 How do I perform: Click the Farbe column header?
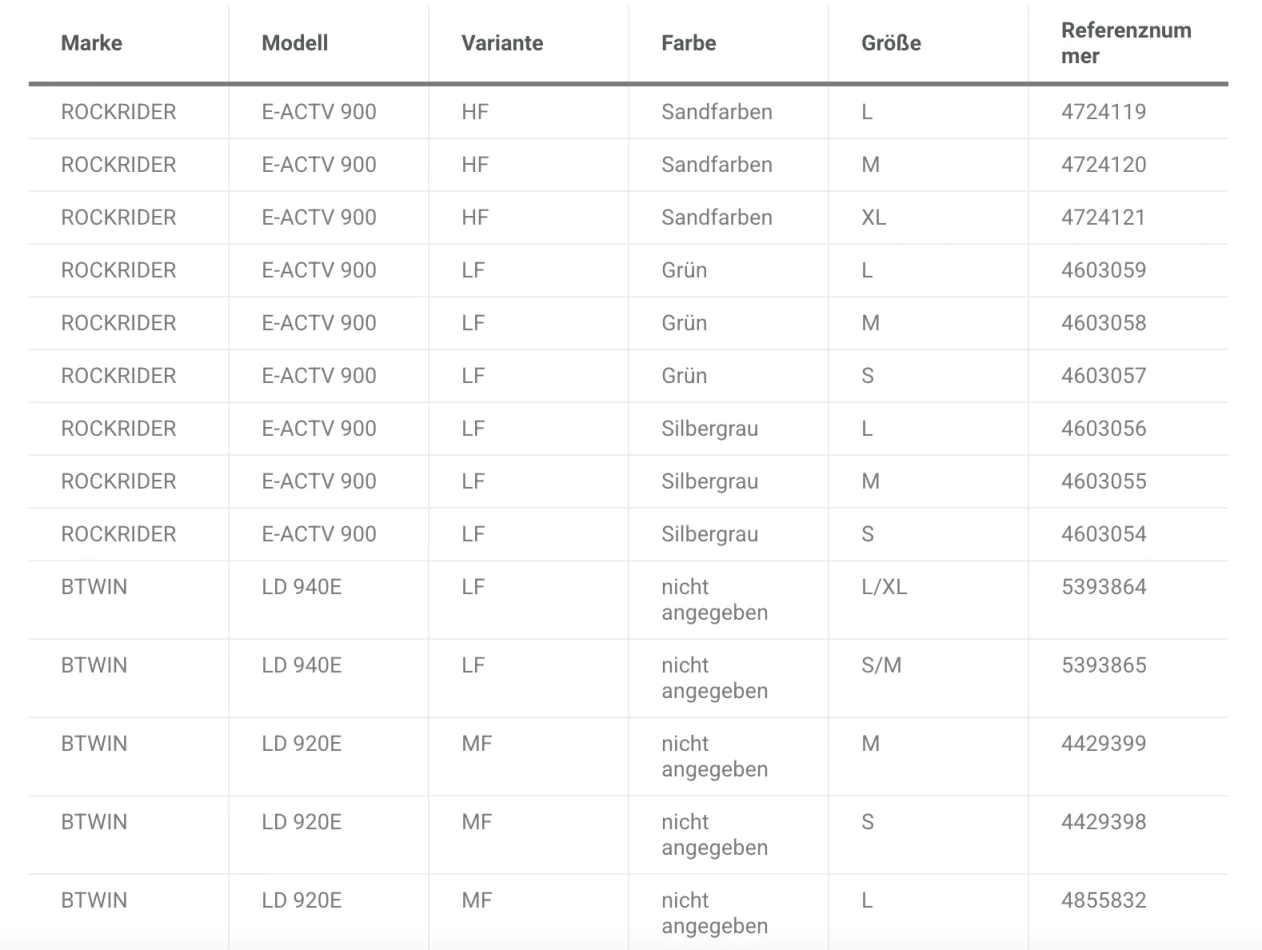click(x=689, y=43)
